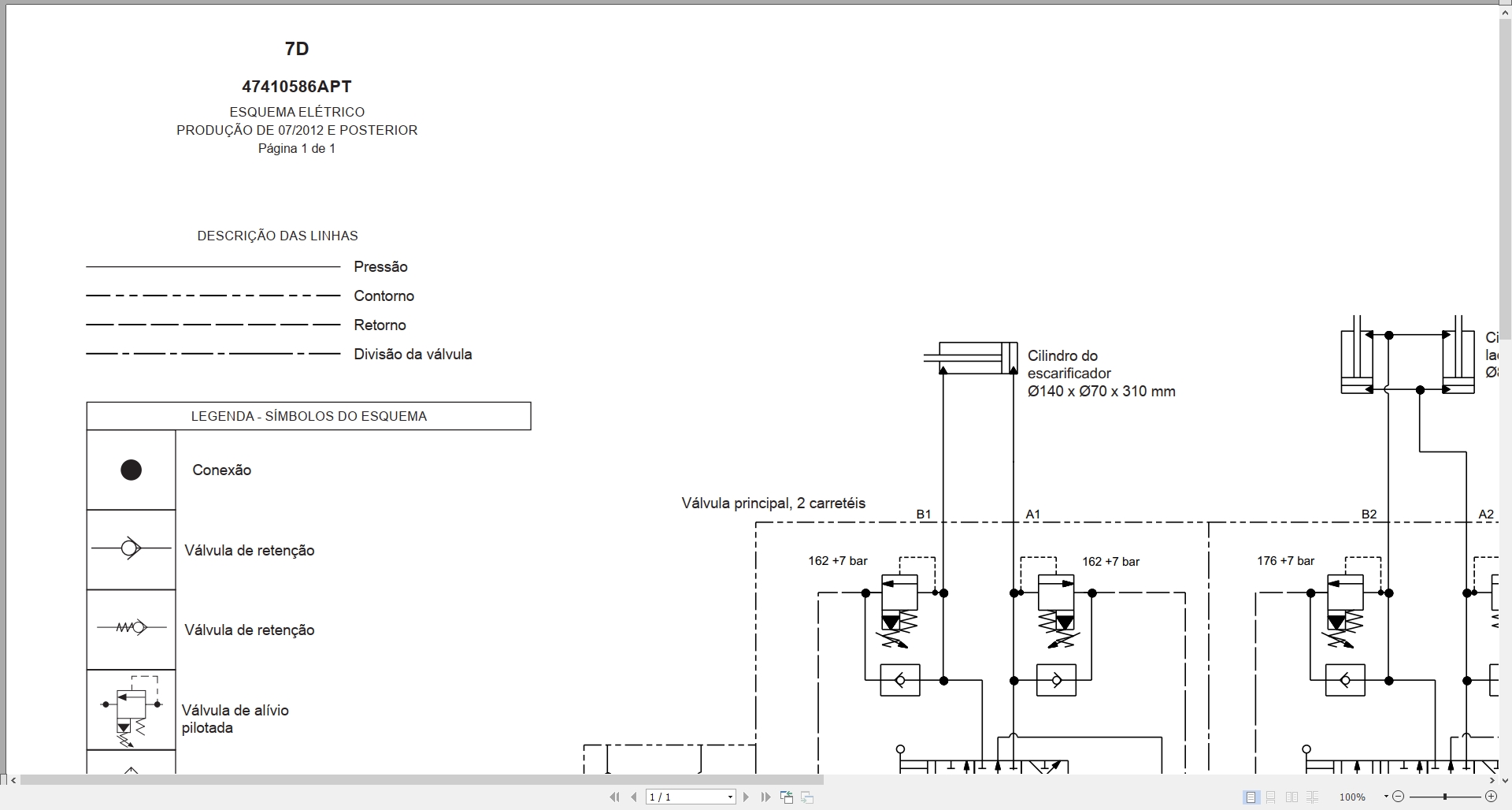Click the 'Divisão da válvula' line description
This screenshot has height=810, width=1512.
click(413, 354)
